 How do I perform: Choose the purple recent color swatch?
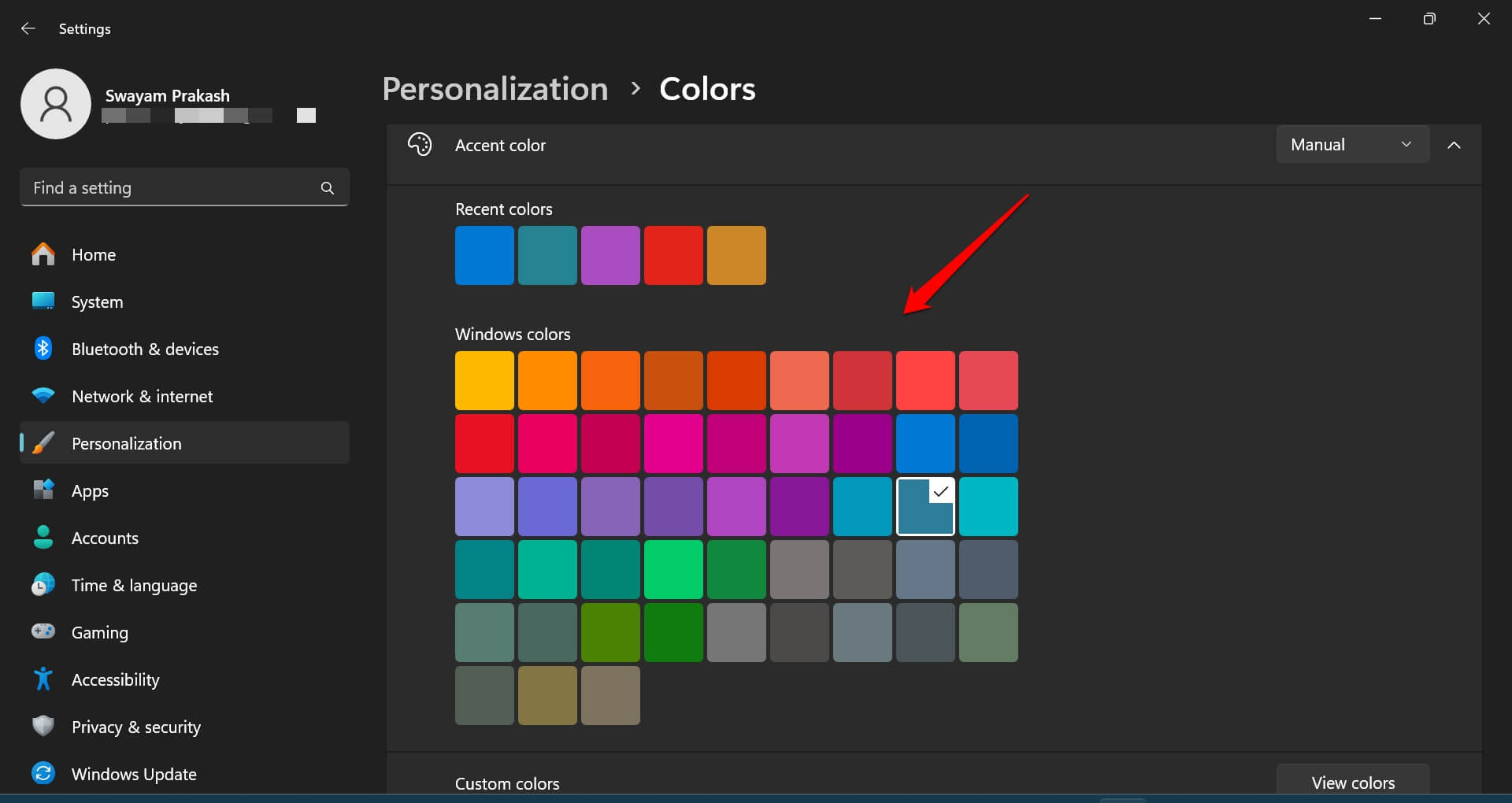(610, 255)
